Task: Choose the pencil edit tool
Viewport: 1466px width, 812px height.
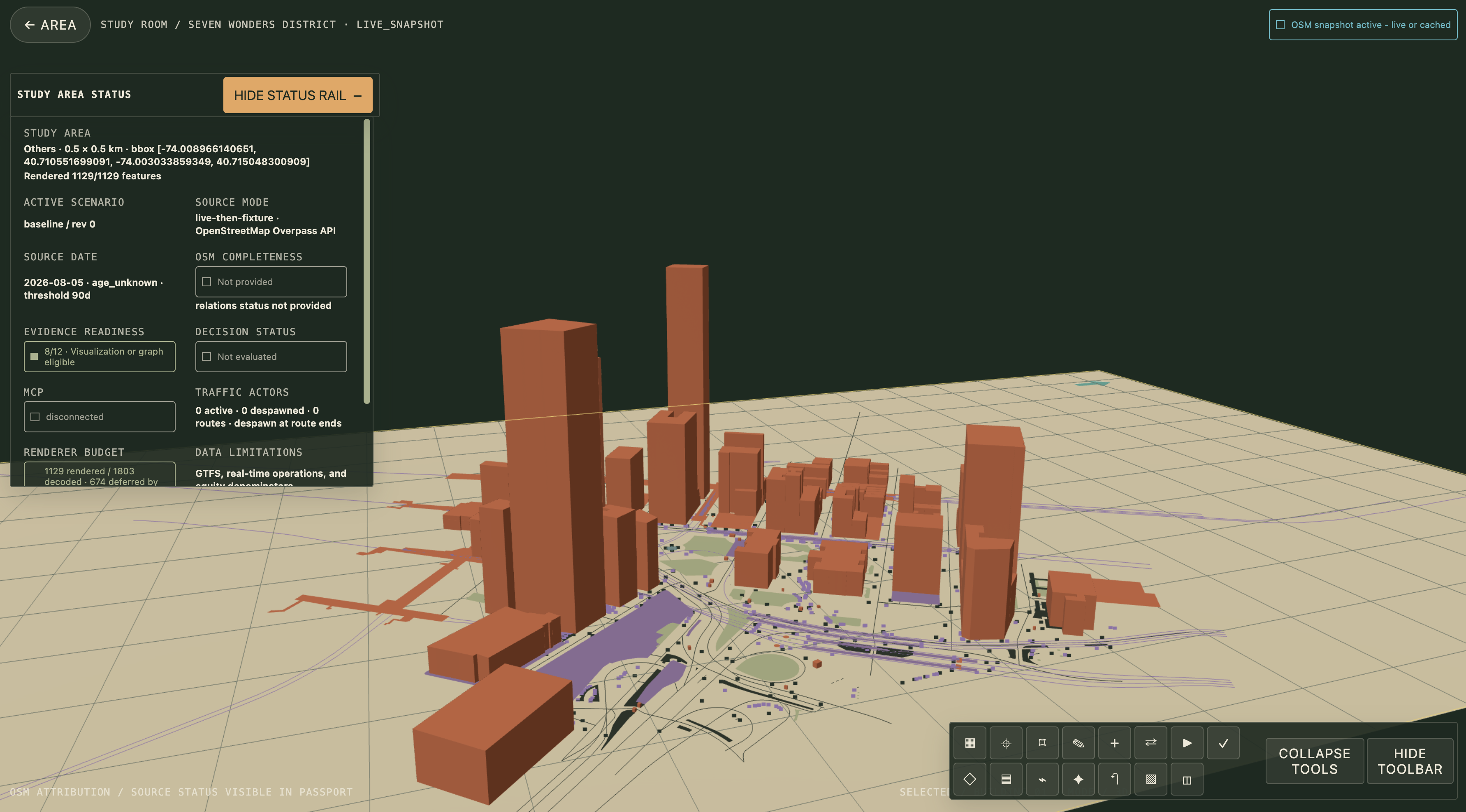Action: point(1078,742)
